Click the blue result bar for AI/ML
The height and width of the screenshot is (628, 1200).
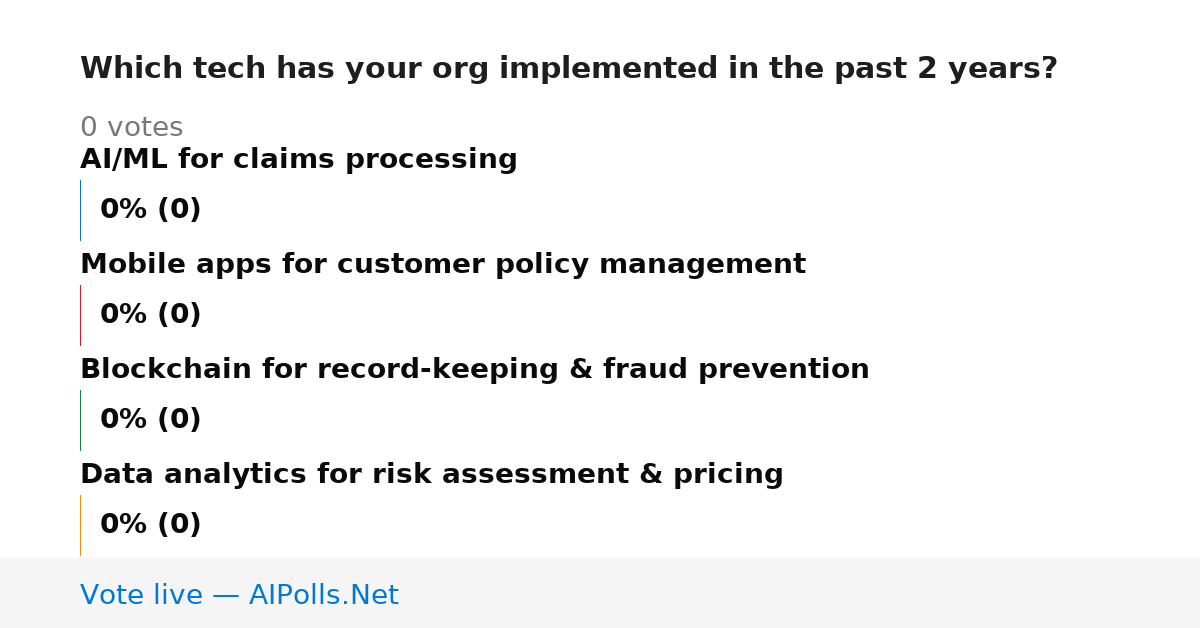[80, 210]
